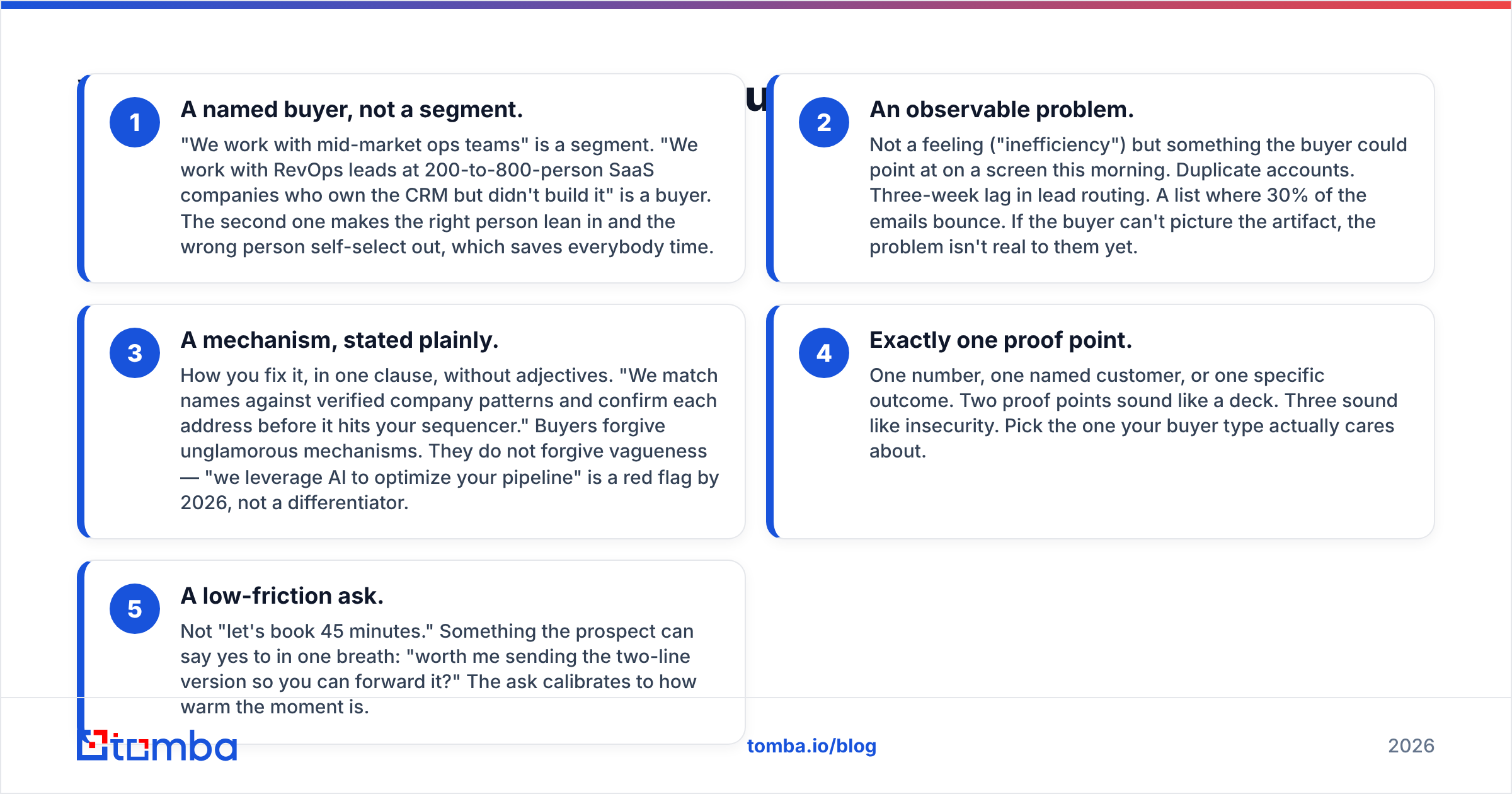This screenshot has width=1512, height=794.
Task: Click the blue number 2 circle badge
Action: click(824, 122)
